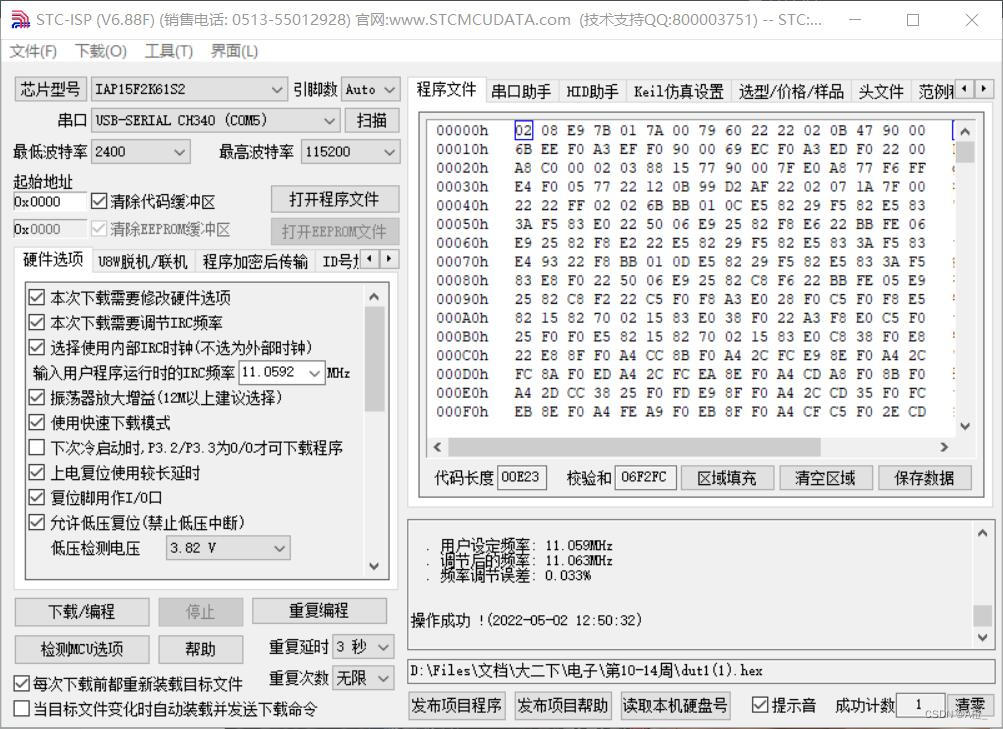Image resolution: width=1003 pixels, height=729 pixels.
Task: Switch to the 串口助手 tab
Action: point(521,90)
